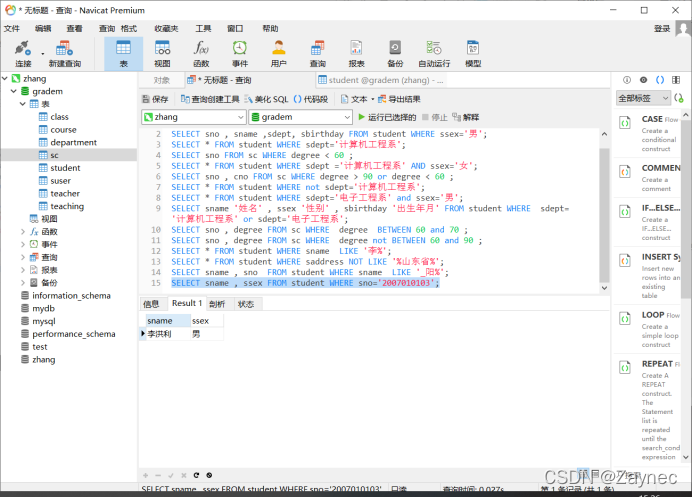
Task: Select the CASE snippet icon
Action: [625, 123]
